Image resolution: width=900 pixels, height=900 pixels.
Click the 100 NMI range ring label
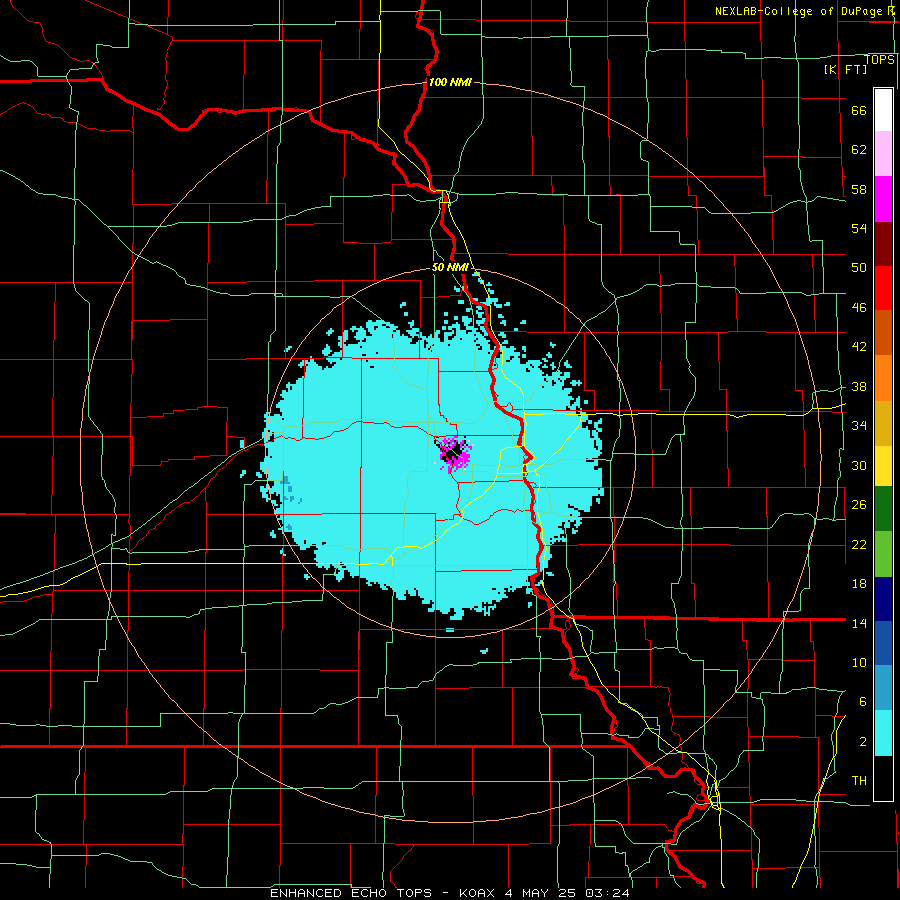(x=450, y=82)
